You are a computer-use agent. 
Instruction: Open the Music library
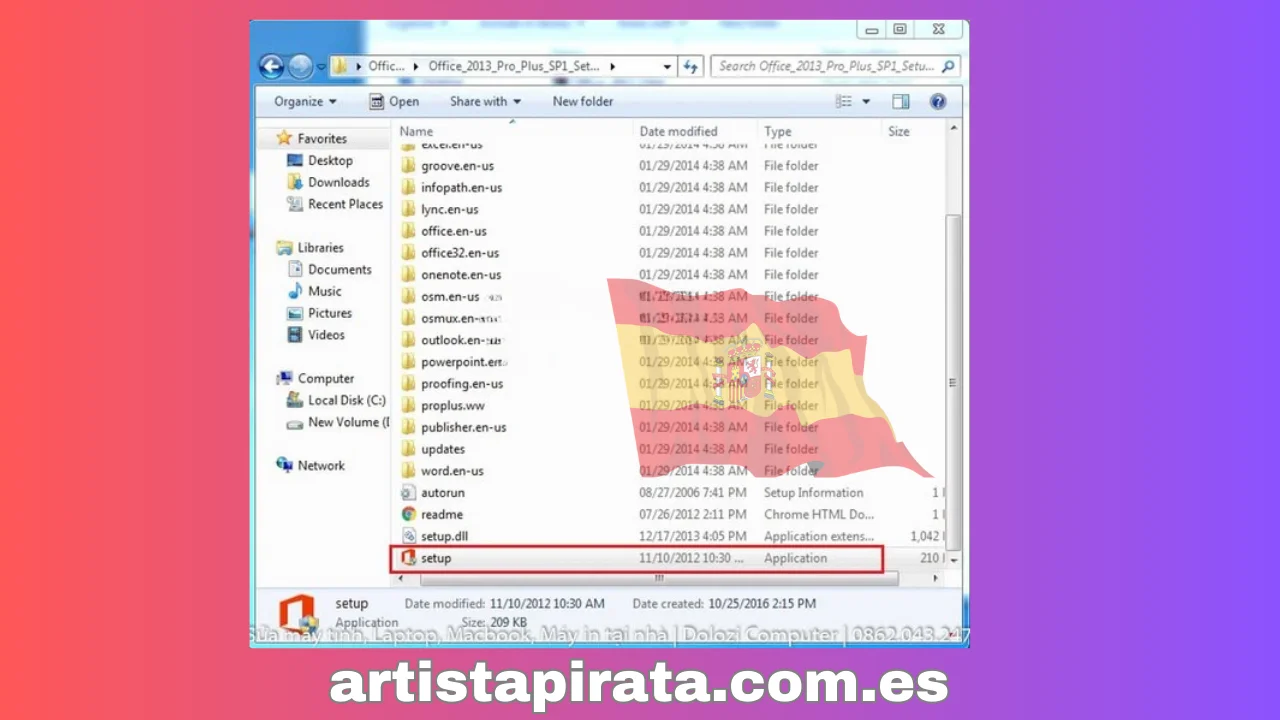pos(324,291)
